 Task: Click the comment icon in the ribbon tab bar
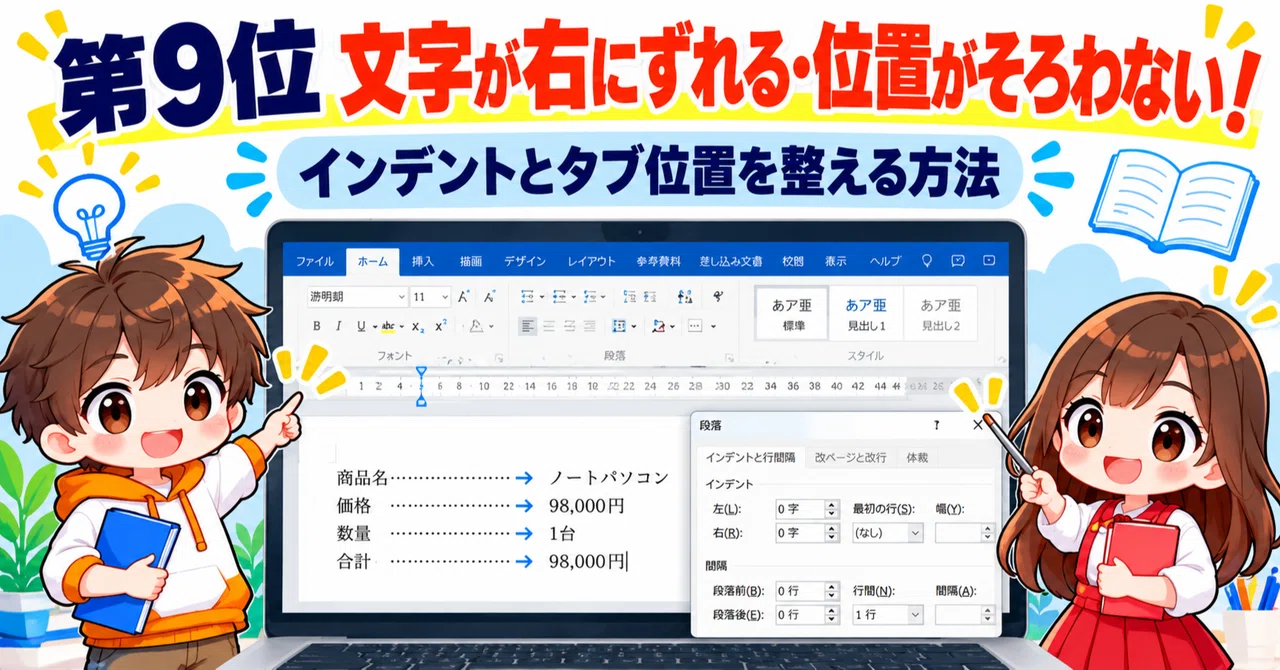click(958, 261)
